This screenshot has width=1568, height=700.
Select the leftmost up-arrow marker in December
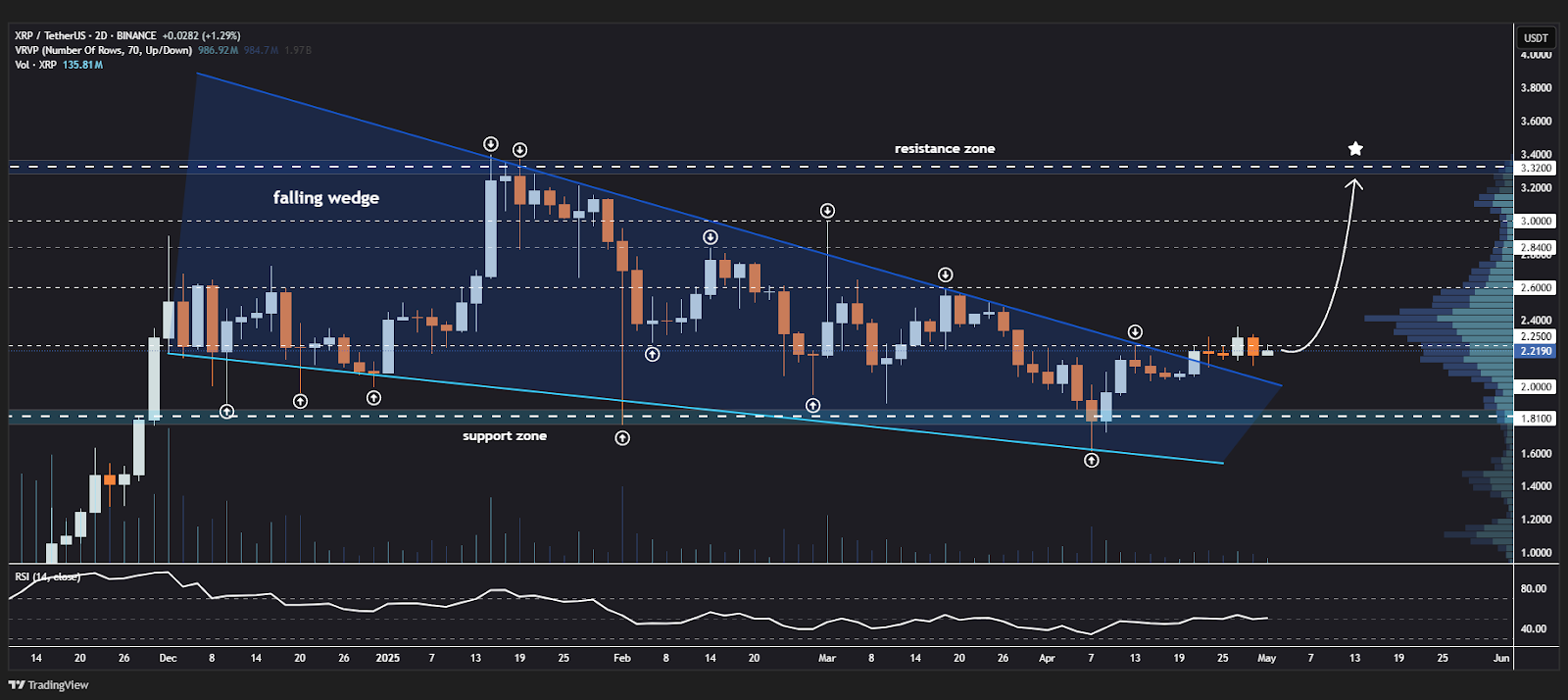pos(226,412)
